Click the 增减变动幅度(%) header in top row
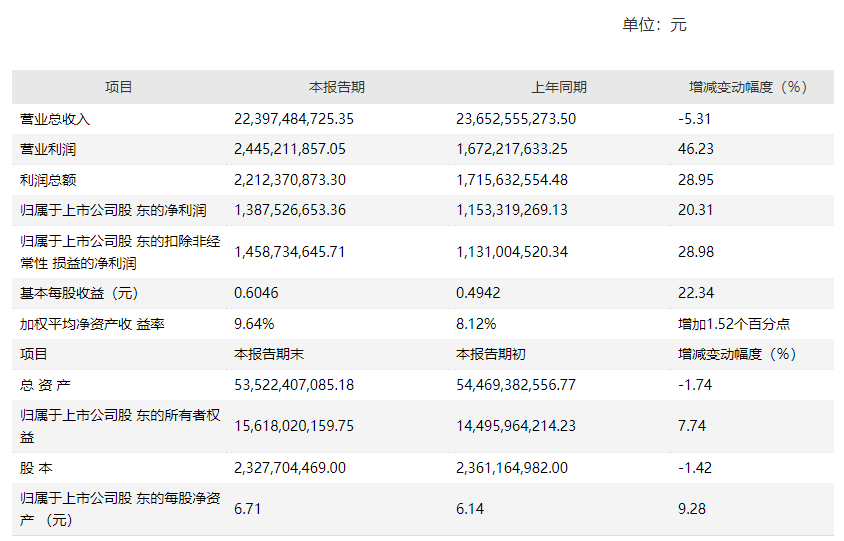The image size is (844, 541). tap(748, 87)
